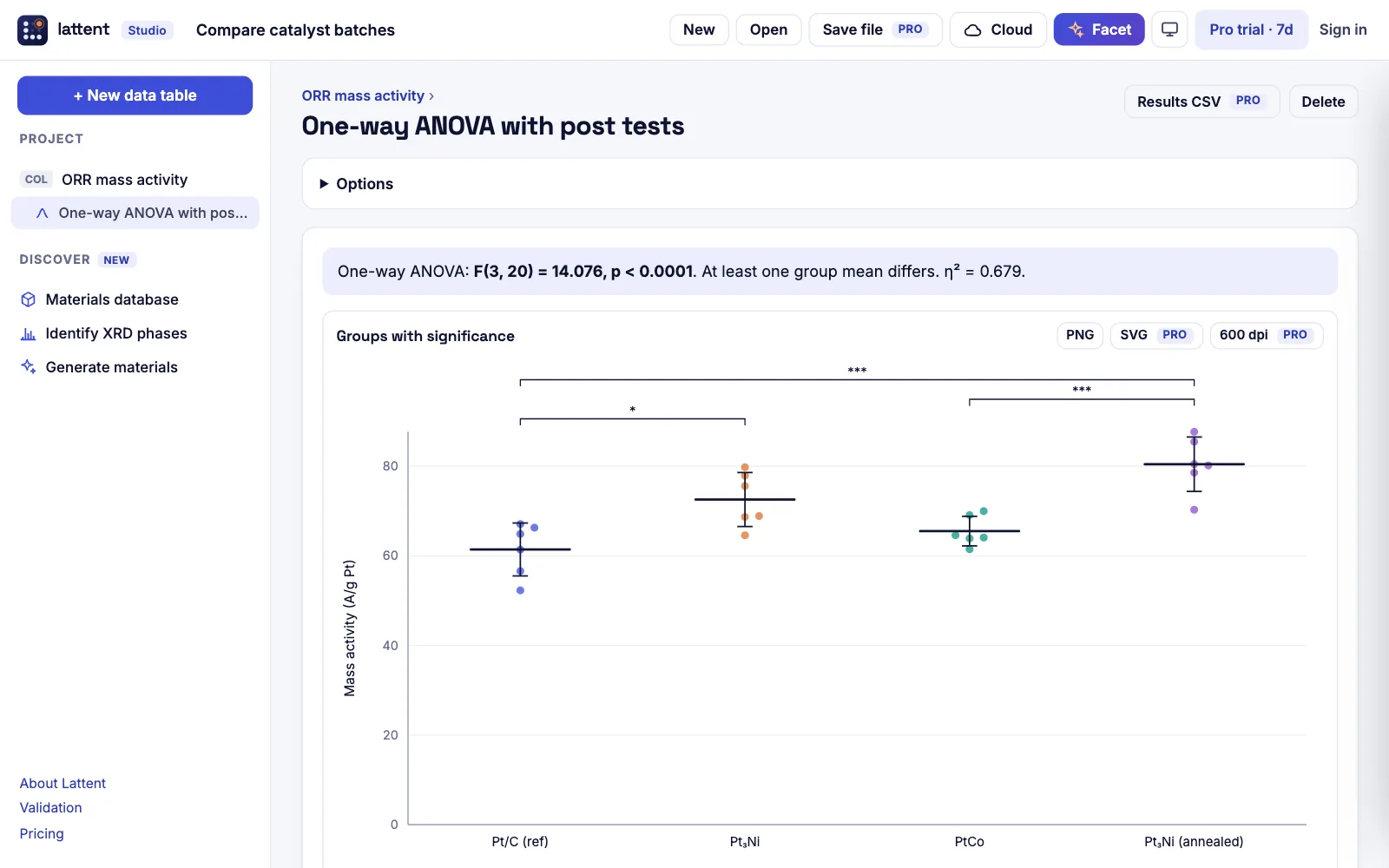Click the Pt₃Ni (annealed) axis label
The height and width of the screenshot is (868, 1389).
1194,841
